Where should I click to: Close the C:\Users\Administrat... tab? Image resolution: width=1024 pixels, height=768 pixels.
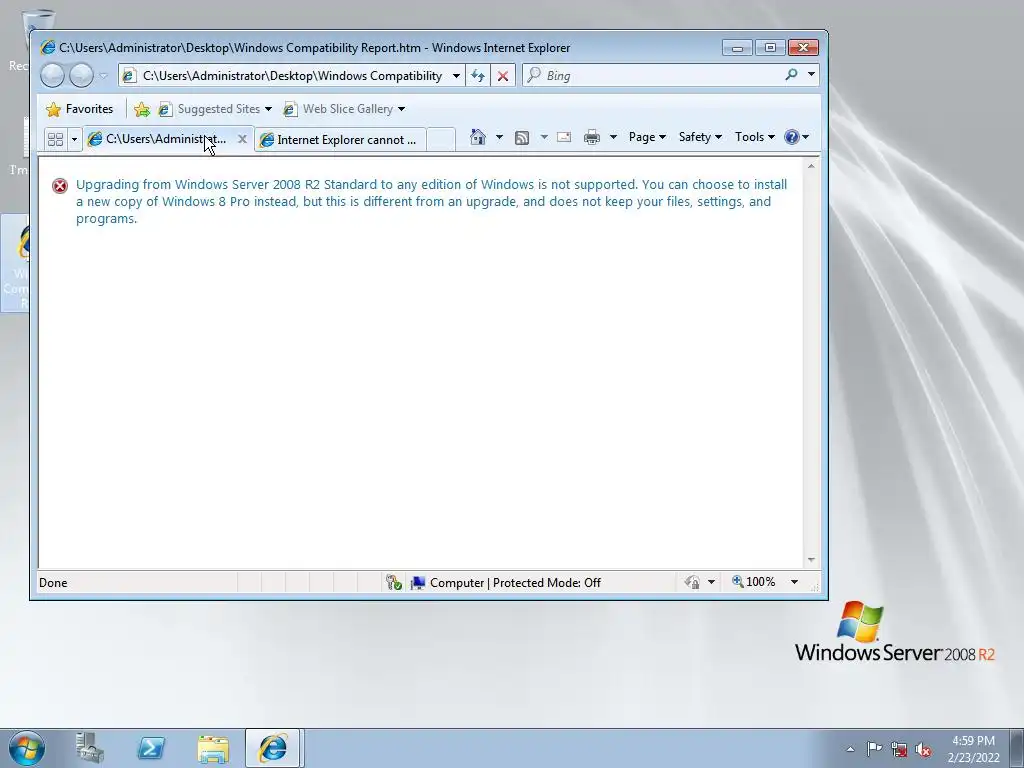[x=242, y=139]
